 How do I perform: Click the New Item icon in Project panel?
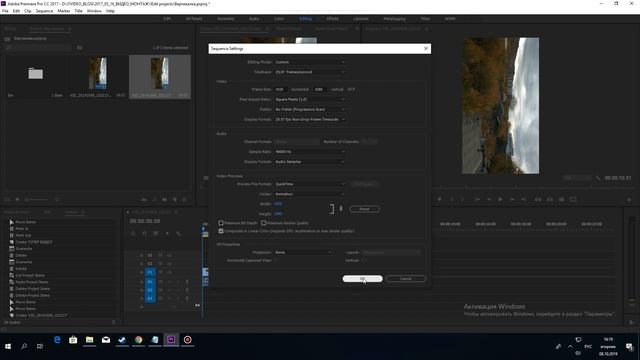click(x=175, y=200)
